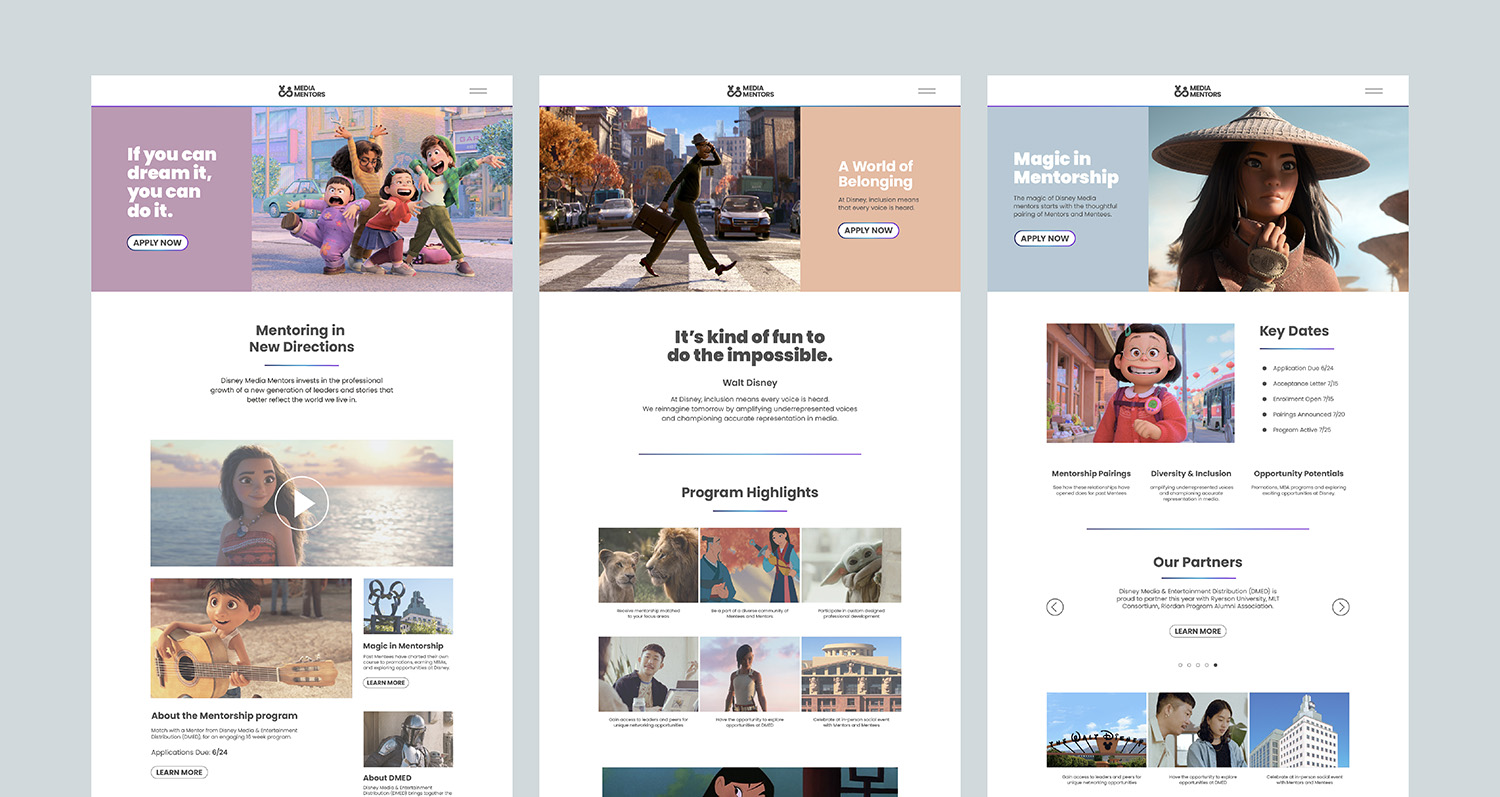Open the domed brick building highlight thumbnail

point(851,674)
